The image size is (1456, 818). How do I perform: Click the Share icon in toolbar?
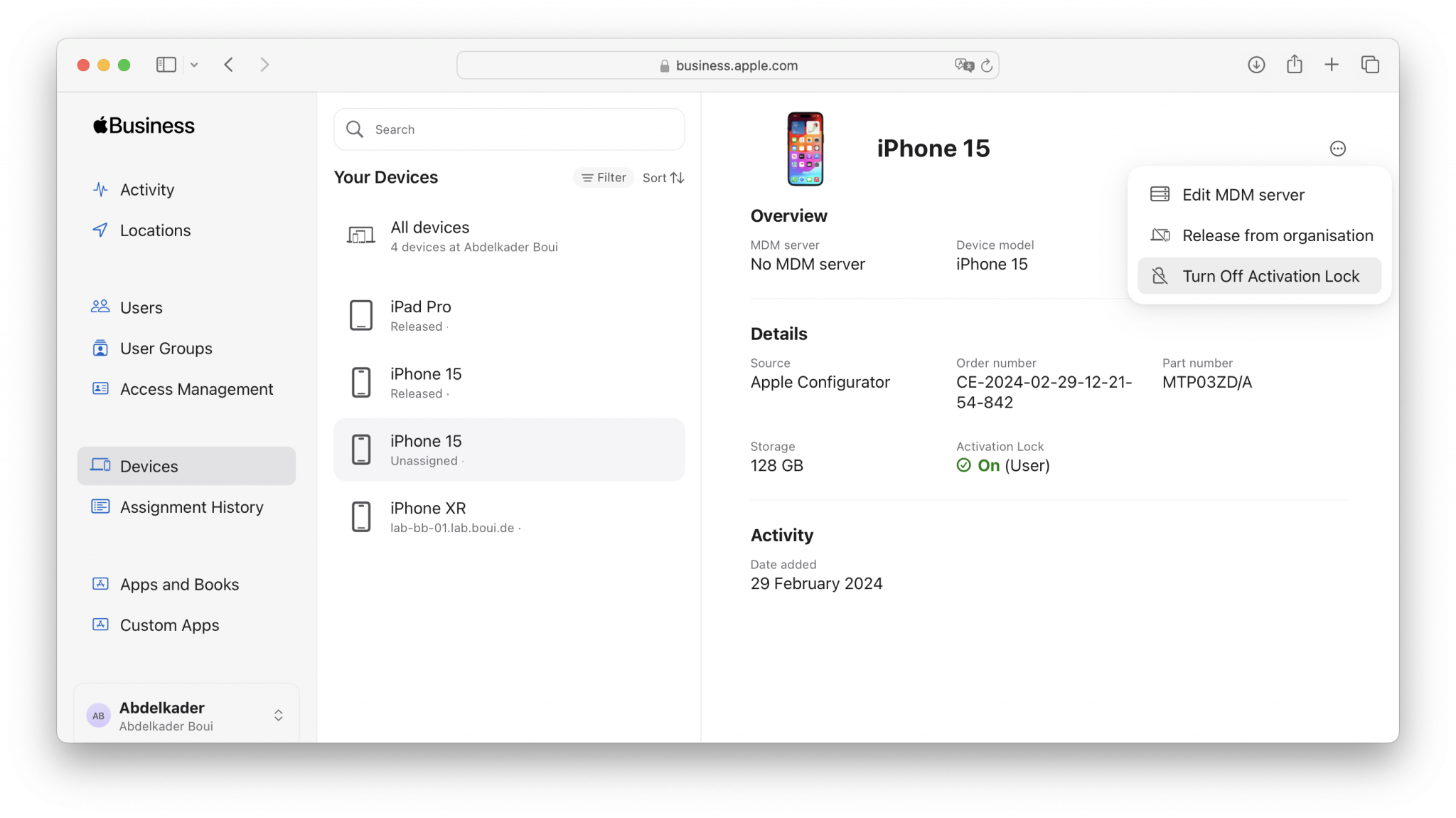[1294, 65]
